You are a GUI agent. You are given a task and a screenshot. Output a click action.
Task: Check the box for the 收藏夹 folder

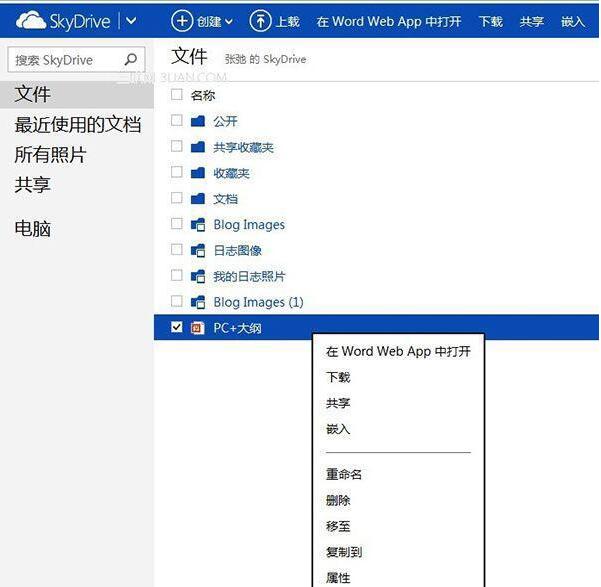coord(176,172)
